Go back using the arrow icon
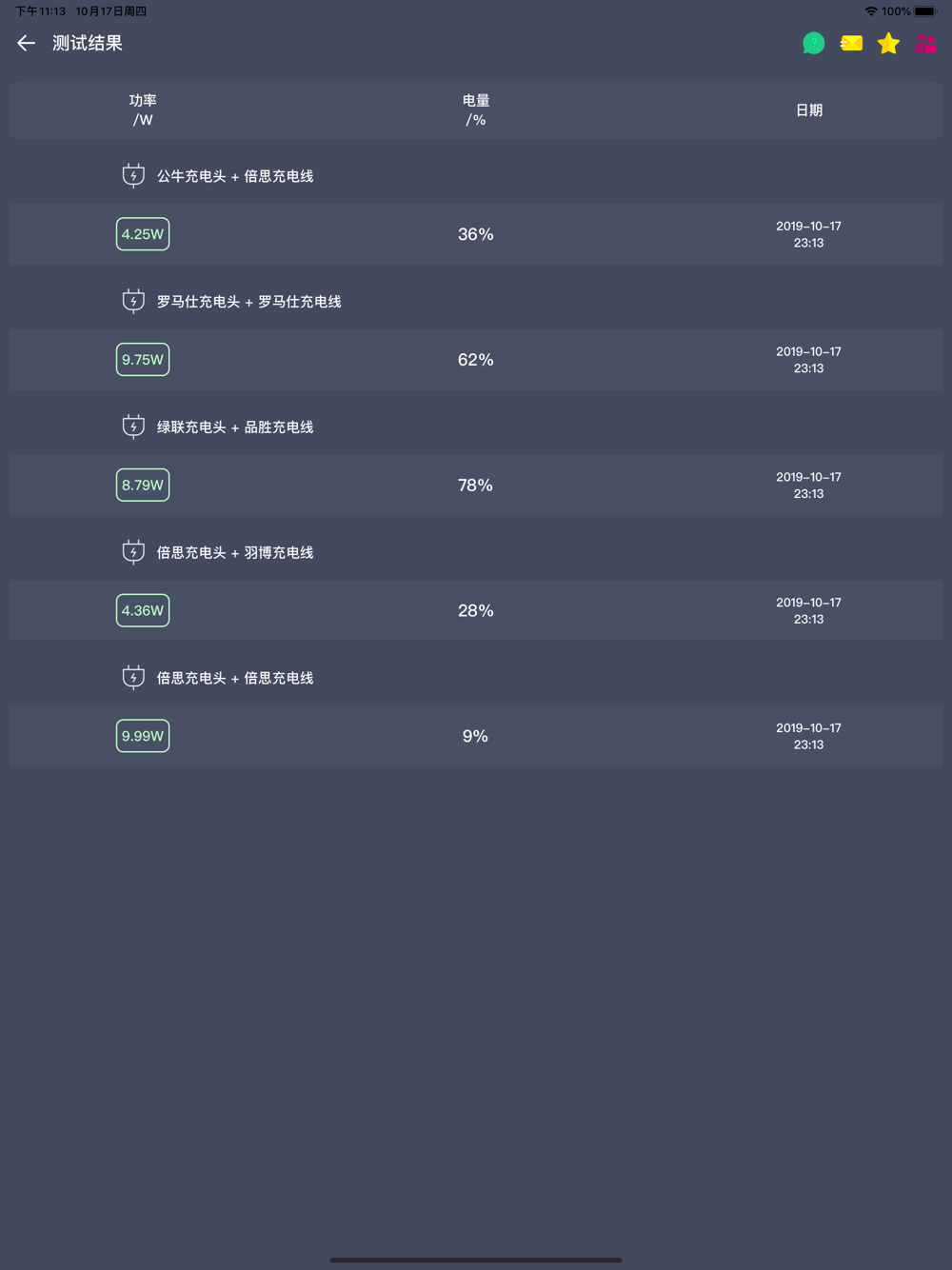Image resolution: width=952 pixels, height=1270 pixels. pyautogui.click(x=26, y=43)
